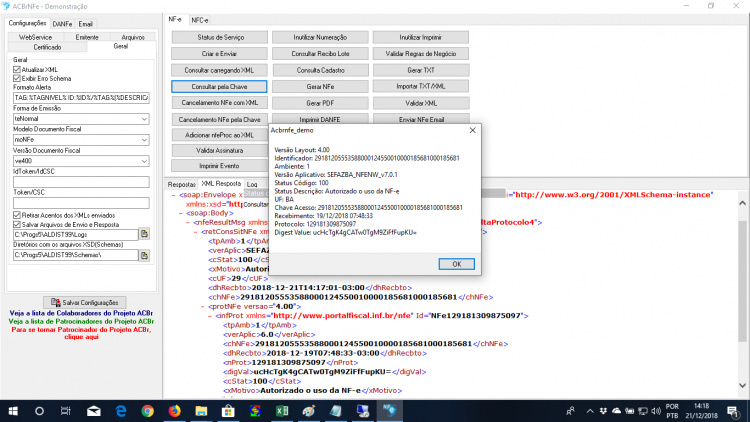Screen dimensions: 750x422
Task: Toggle Exibir Erro Schema checkbox
Action: [x=17, y=78]
